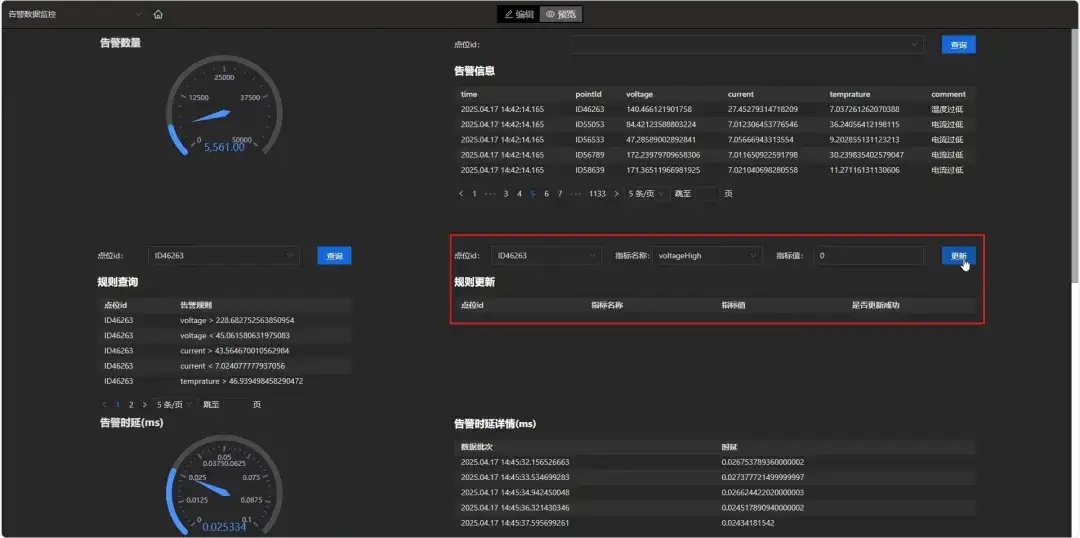Click current value 27.45279314718209
The width and height of the screenshot is (1080, 538).
pyautogui.click(x=763, y=110)
